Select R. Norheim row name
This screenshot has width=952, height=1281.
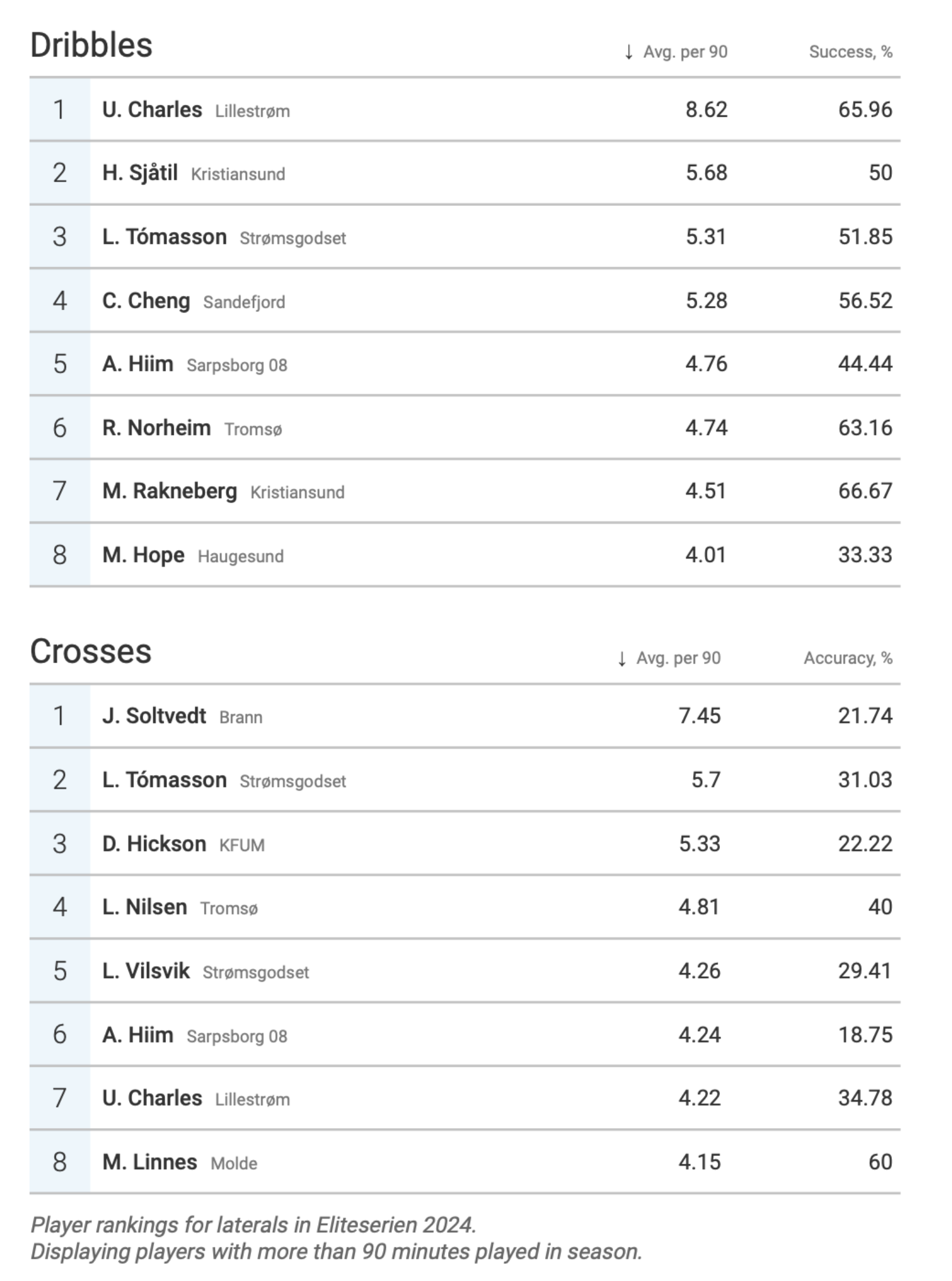(x=156, y=428)
